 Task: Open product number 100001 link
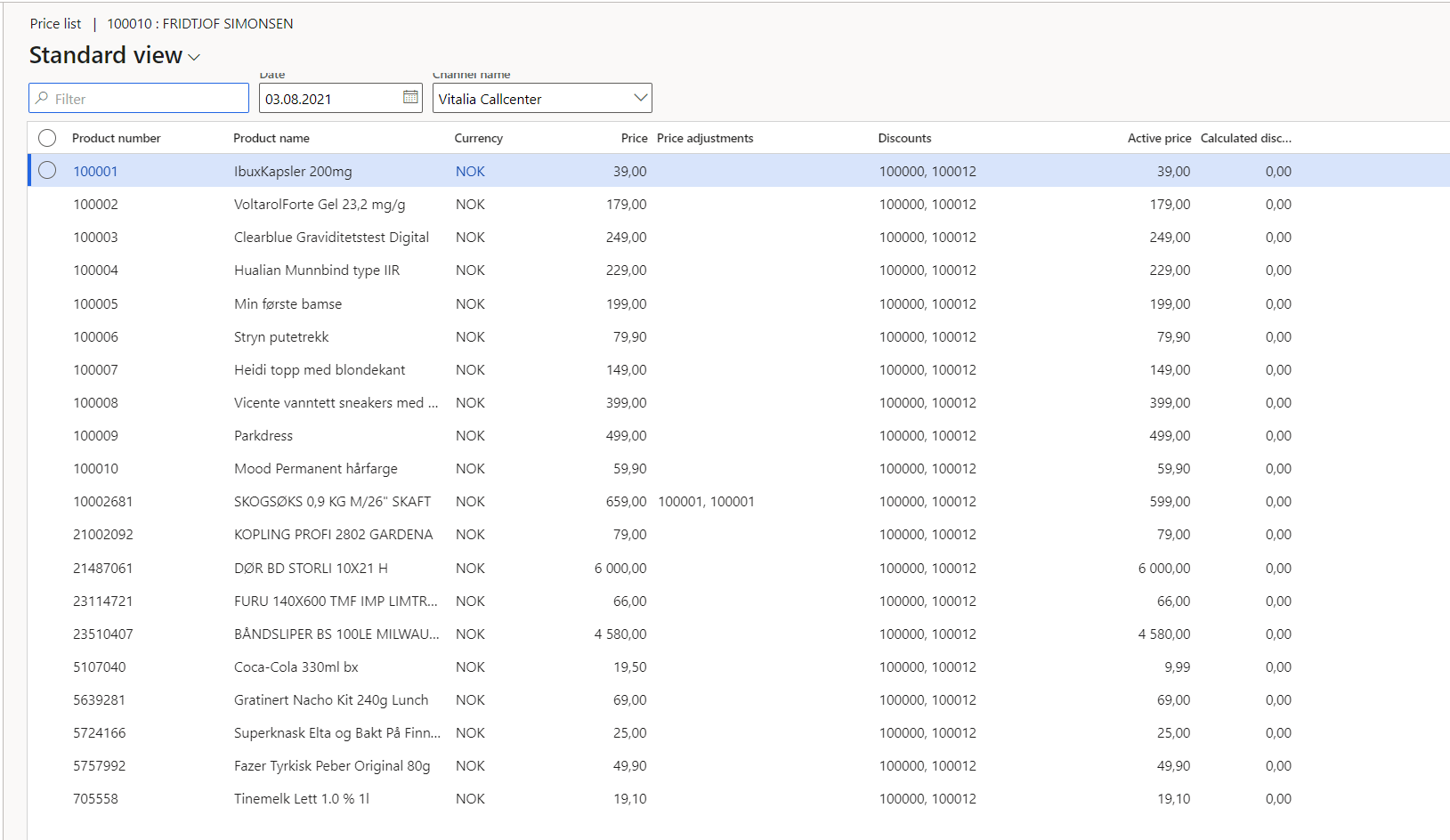(95, 172)
